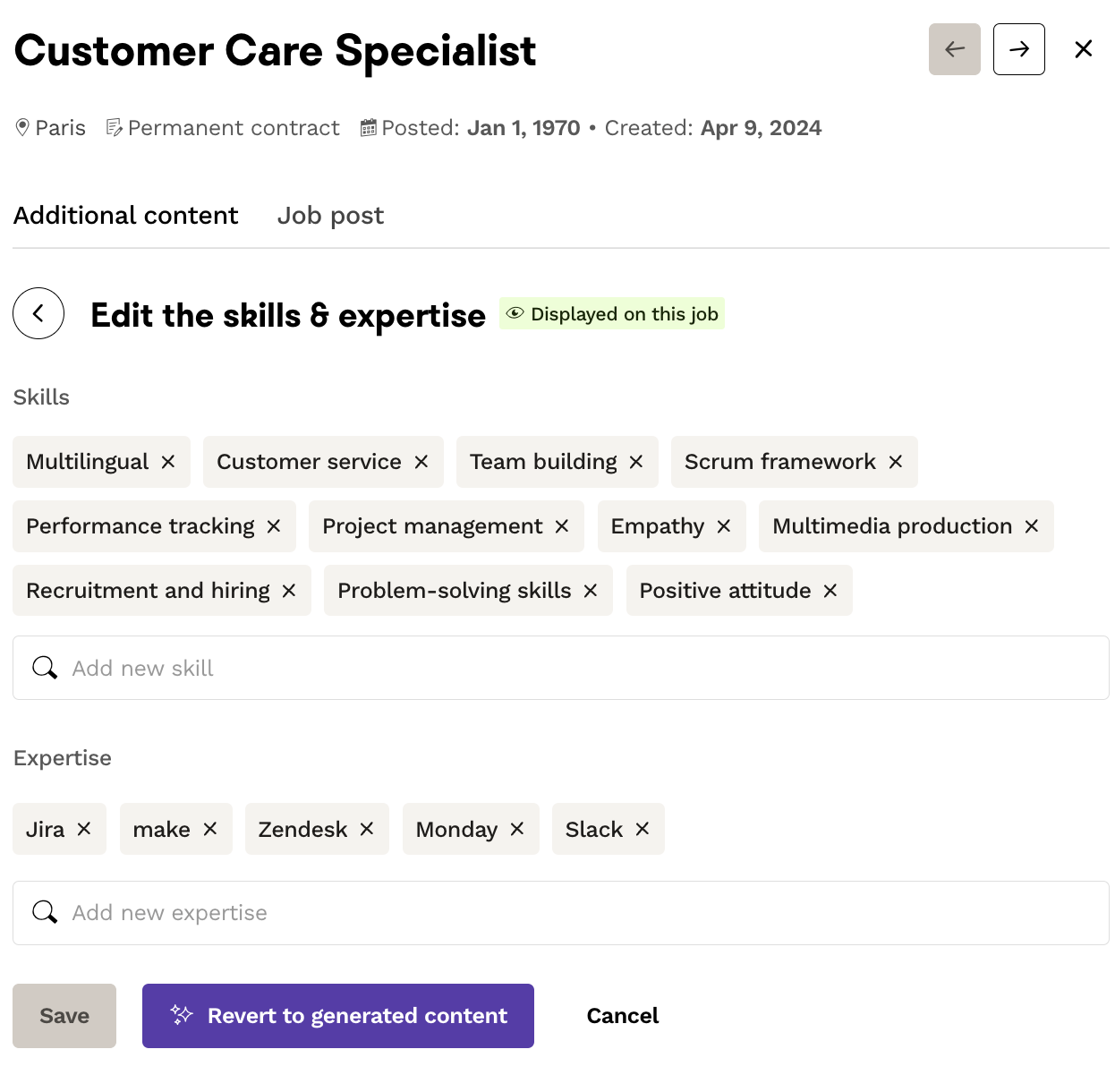Click the Displayed on this job badge
1115x1092 pixels.
pyautogui.click(x=612, y=314)
